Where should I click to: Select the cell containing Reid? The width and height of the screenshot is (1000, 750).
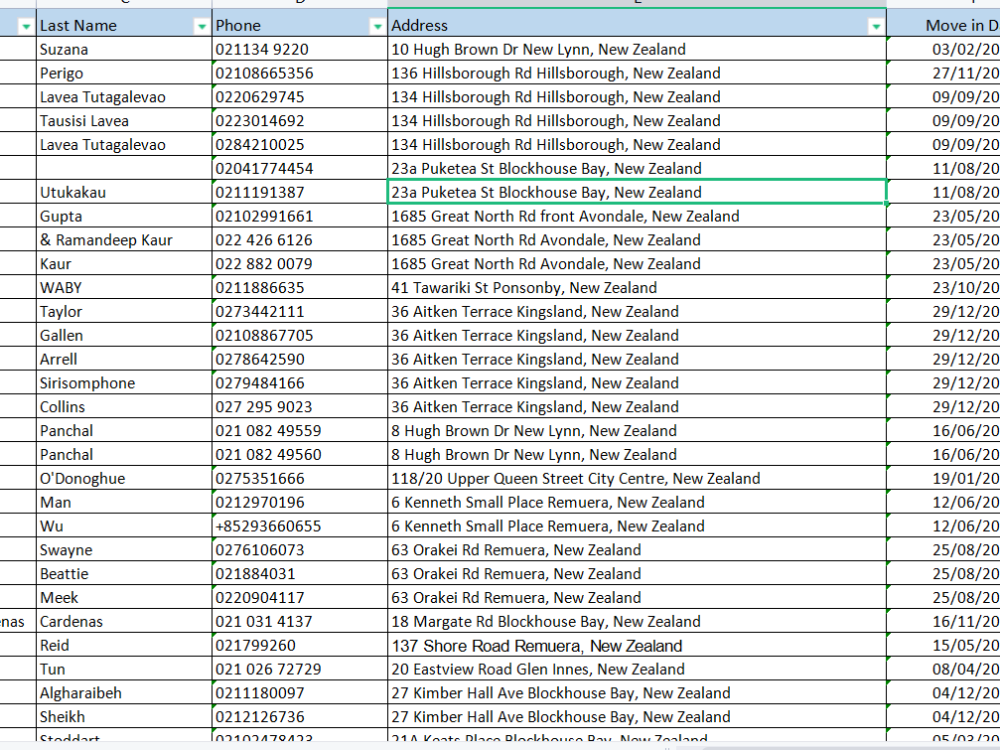pos(124,645)
